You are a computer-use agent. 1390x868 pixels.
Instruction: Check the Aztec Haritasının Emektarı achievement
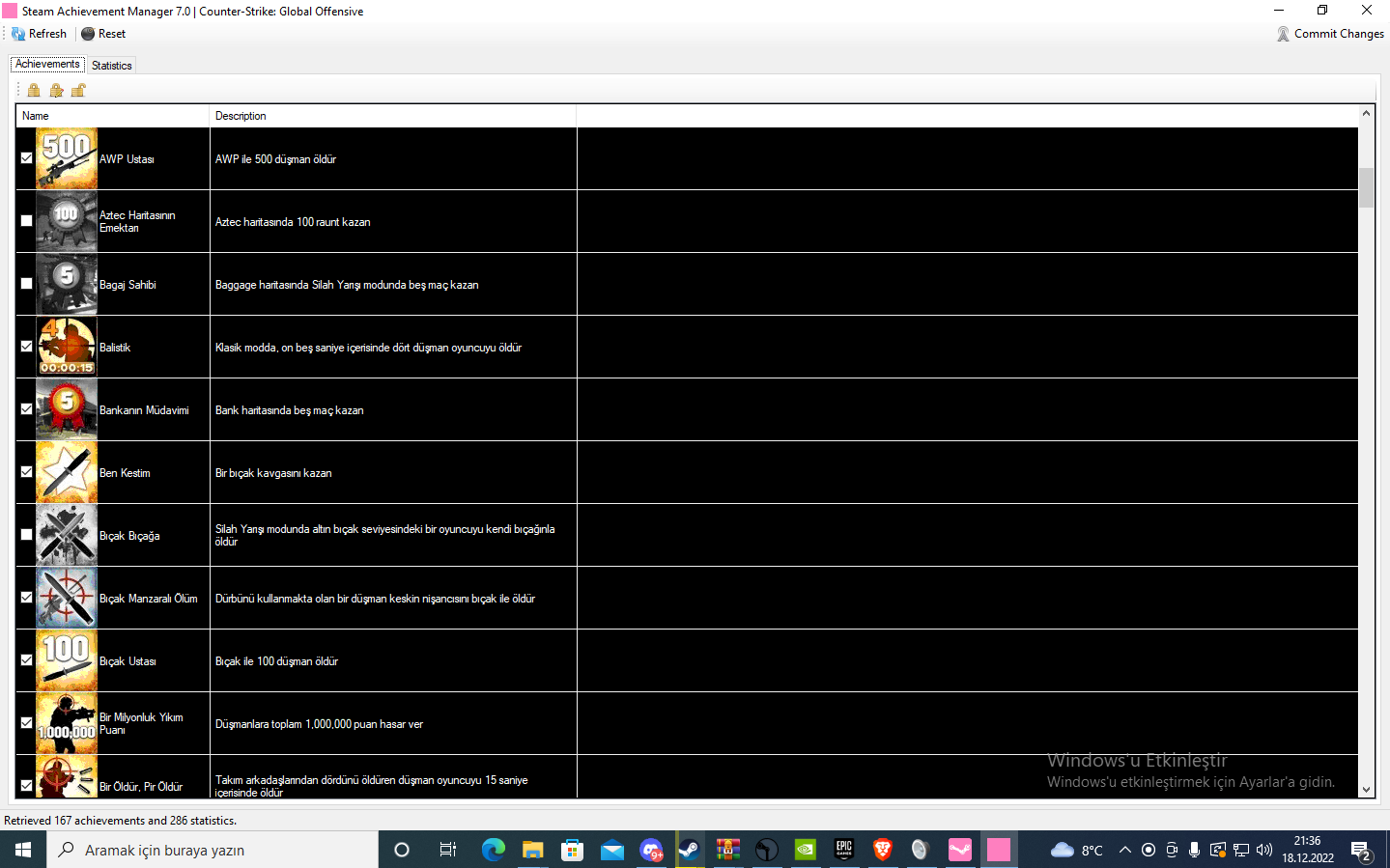point(27,221)
